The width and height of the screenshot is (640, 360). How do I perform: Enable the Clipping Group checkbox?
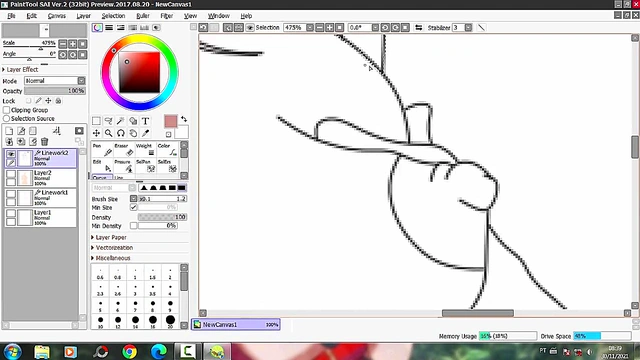point(7,110)
